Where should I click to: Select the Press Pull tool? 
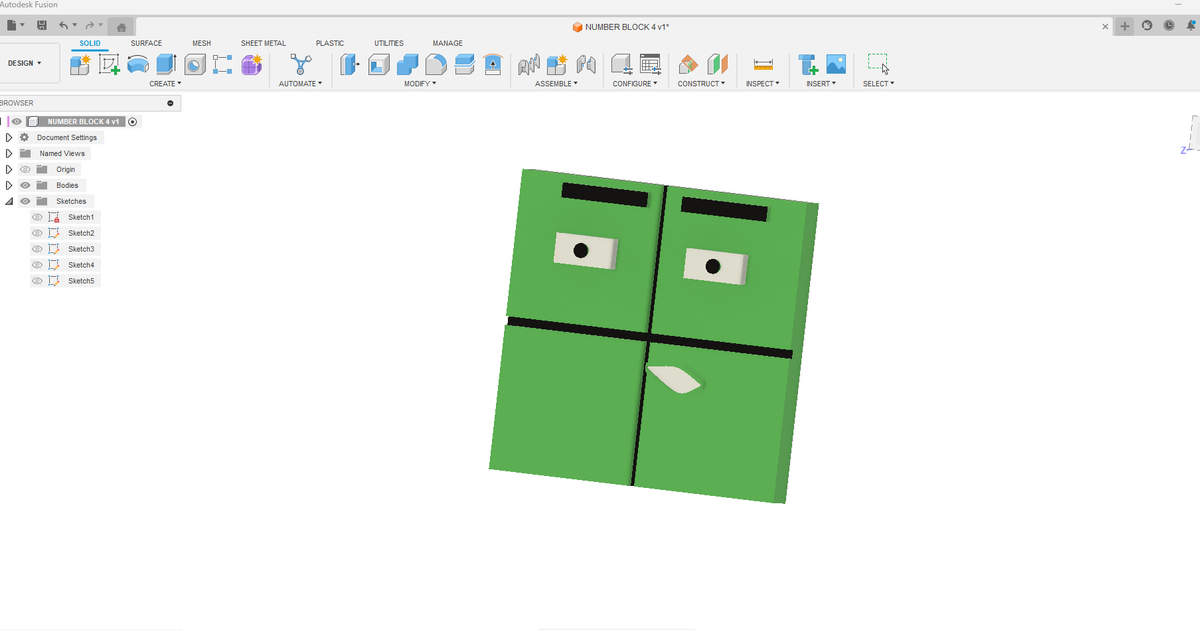[x=350, y=65]
